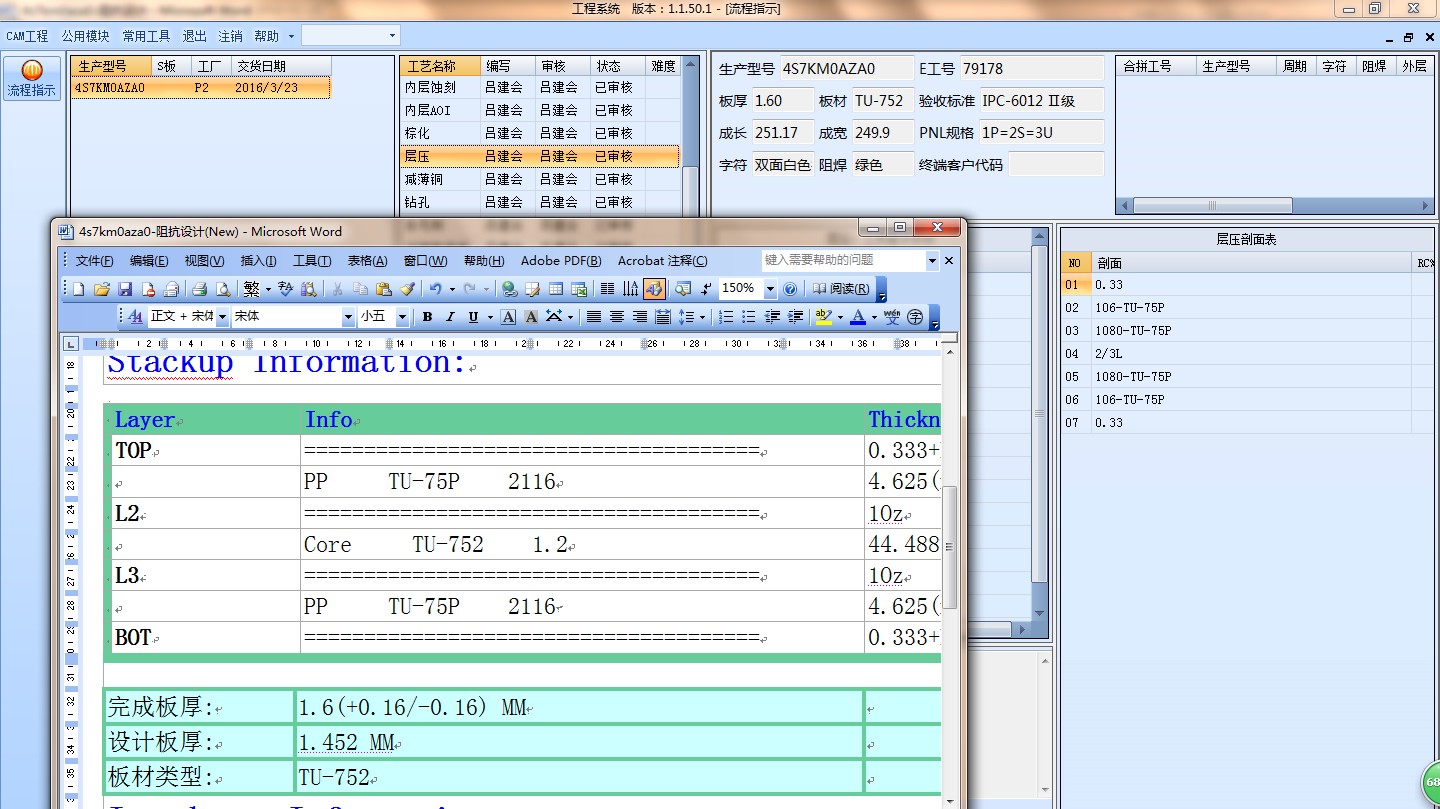Click the Phonetic Guide wén icon

[x=892, y=316]
